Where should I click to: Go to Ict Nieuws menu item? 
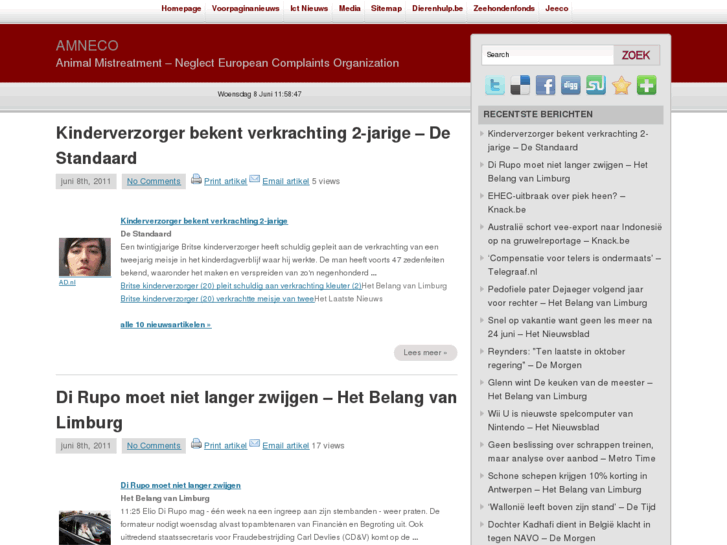[x=309, y=8]
